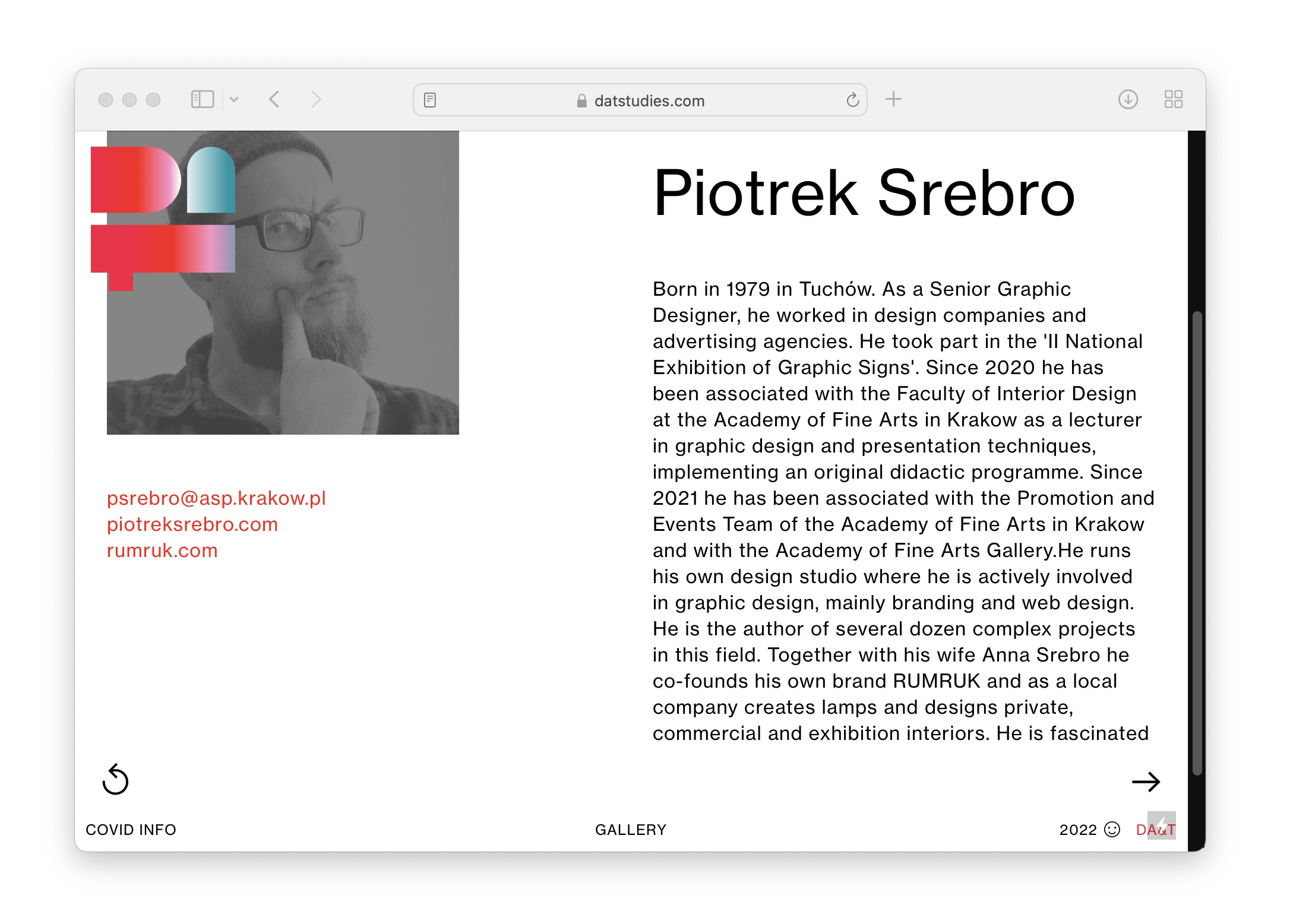Click the Safari sidebar toggle icon
The width and height of the screenshot is (1290, 924).
tap(202, 99)
